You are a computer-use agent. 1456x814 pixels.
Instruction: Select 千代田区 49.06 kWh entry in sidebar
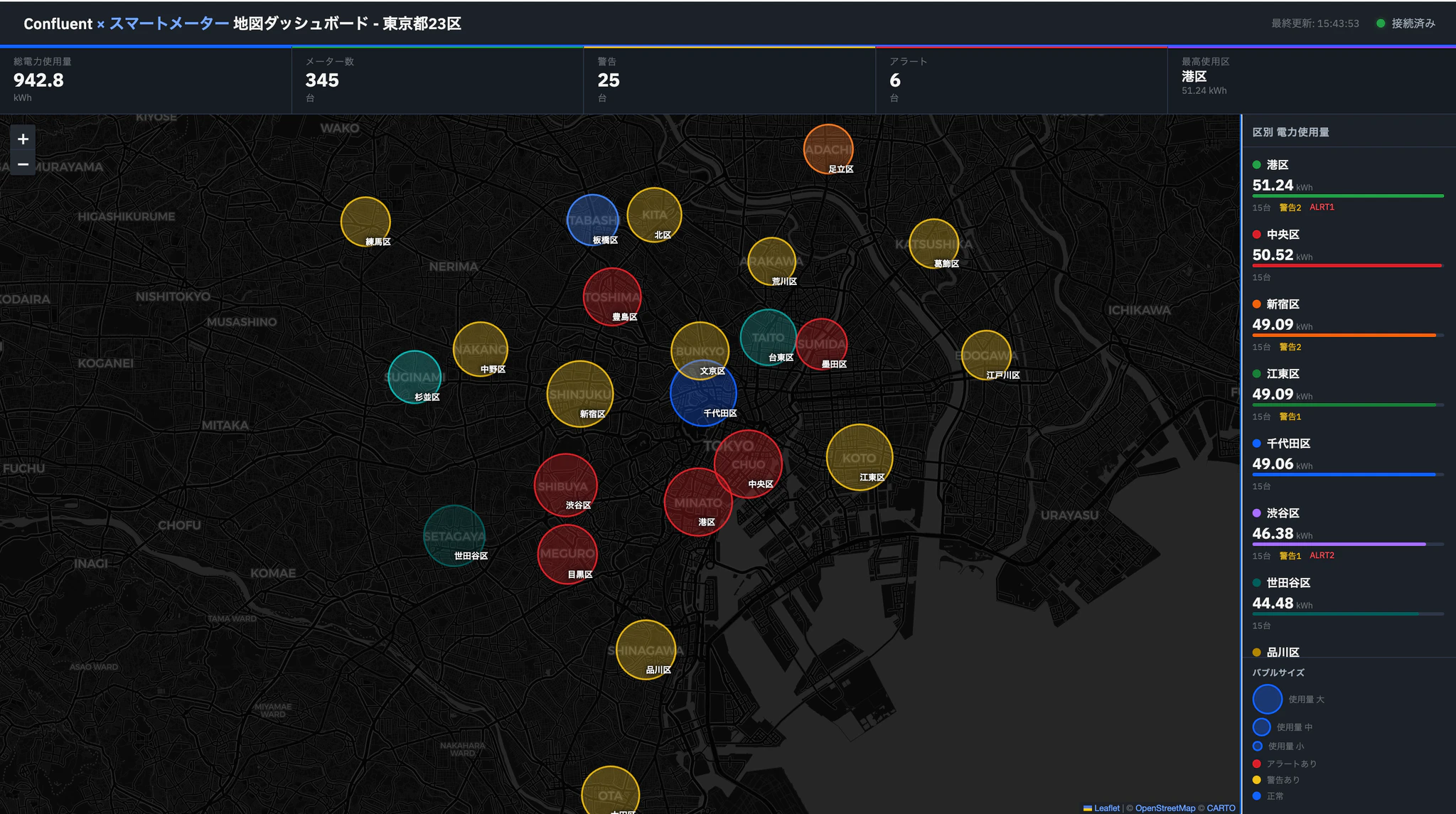pos(1348,464)
